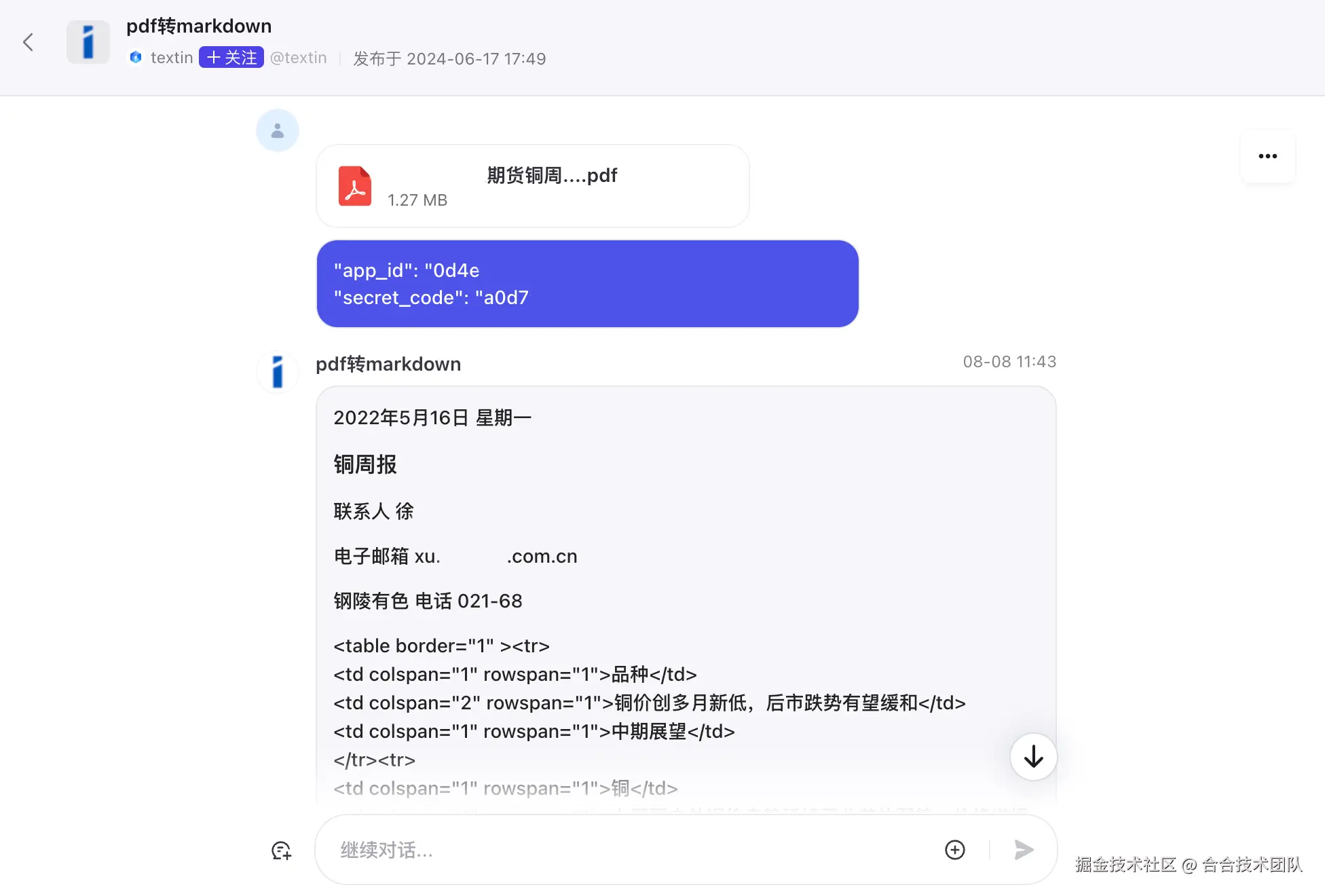This screenshot has width=1325, height=896.
Task: Jump to bottom with the down-arrow button
Action: tap(1033, 756)
